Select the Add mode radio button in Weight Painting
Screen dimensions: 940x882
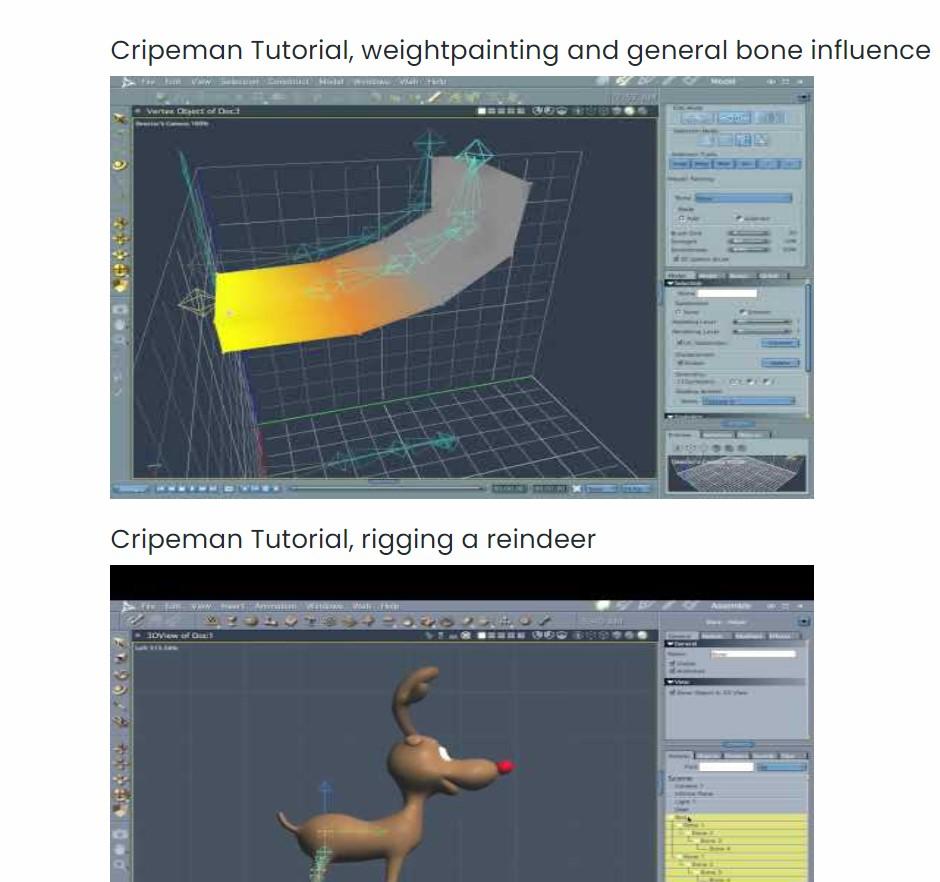coord(682,218)
